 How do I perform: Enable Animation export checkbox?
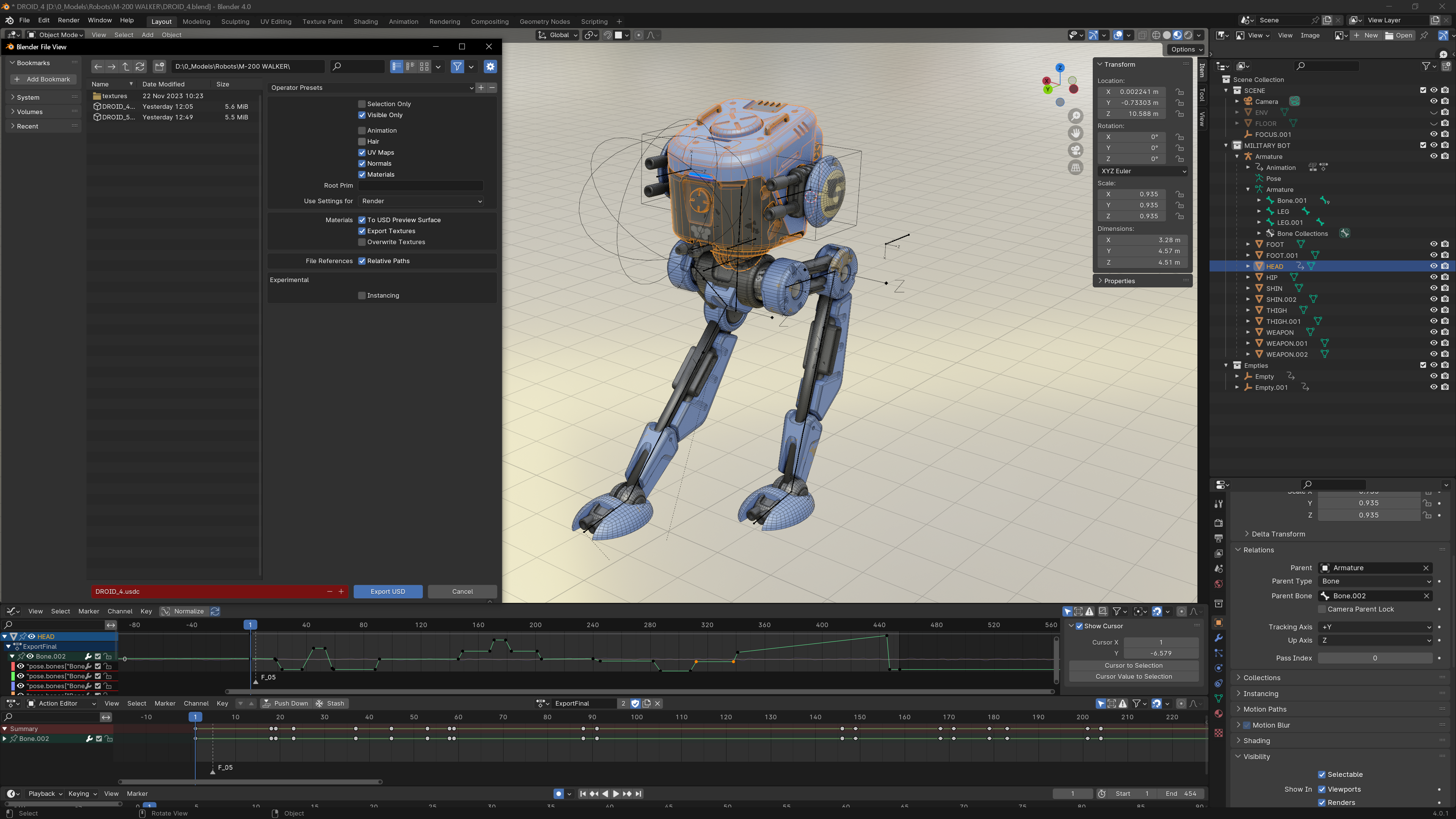tap(362, 130)
